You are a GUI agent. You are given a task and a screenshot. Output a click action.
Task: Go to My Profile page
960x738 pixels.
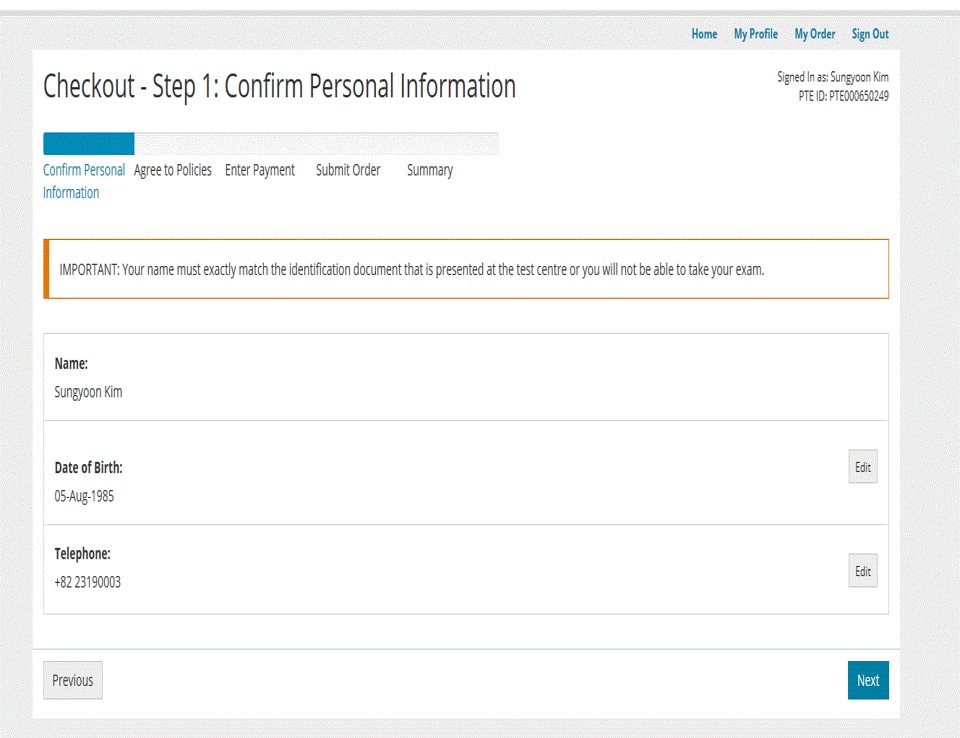click(x=755, y=34)
